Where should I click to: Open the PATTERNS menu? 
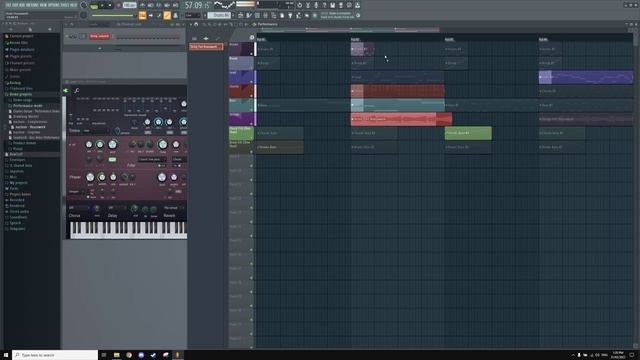[33, 5]
